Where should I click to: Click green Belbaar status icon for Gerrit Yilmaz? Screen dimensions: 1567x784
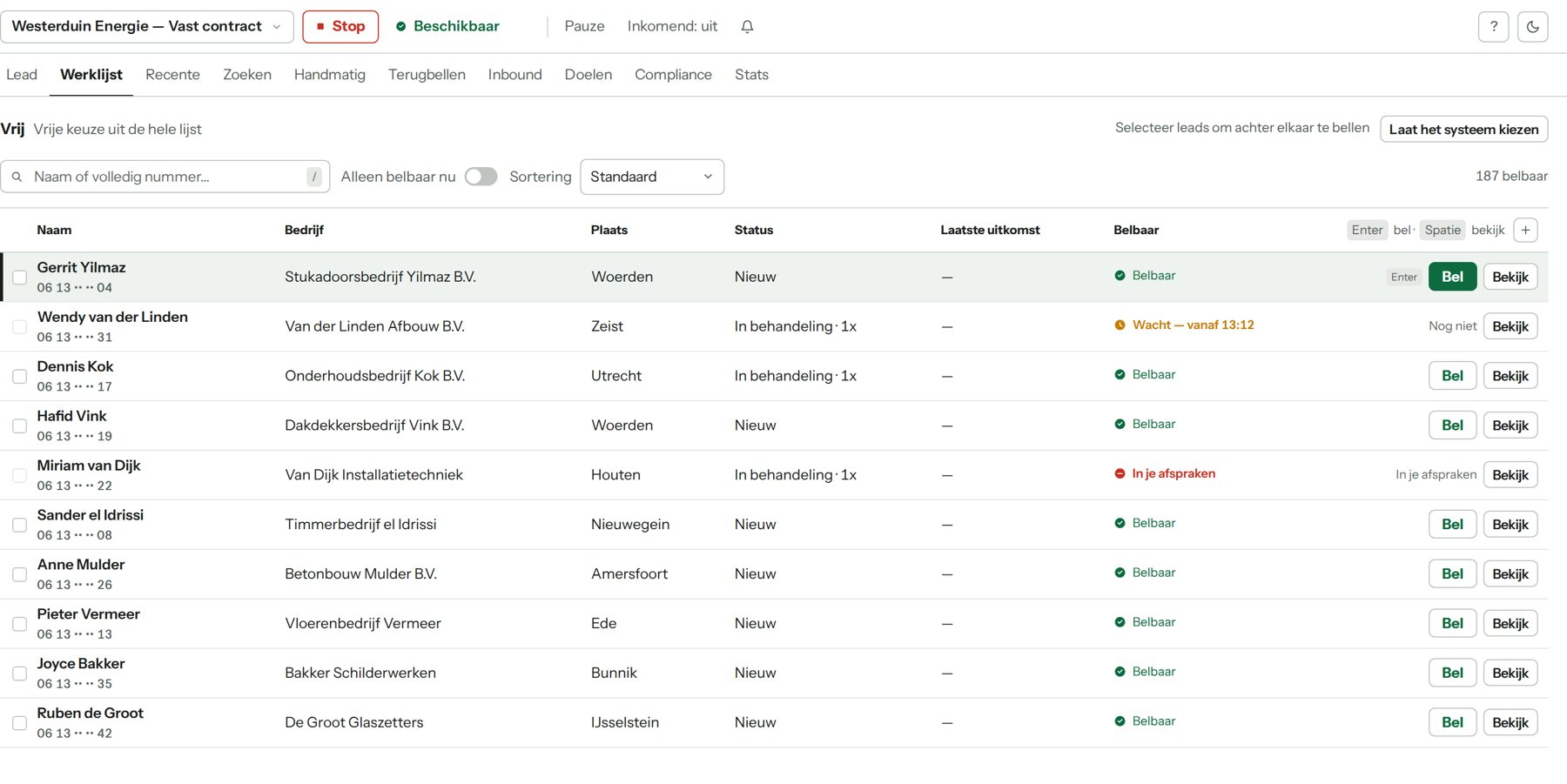tap(1120, 276)
